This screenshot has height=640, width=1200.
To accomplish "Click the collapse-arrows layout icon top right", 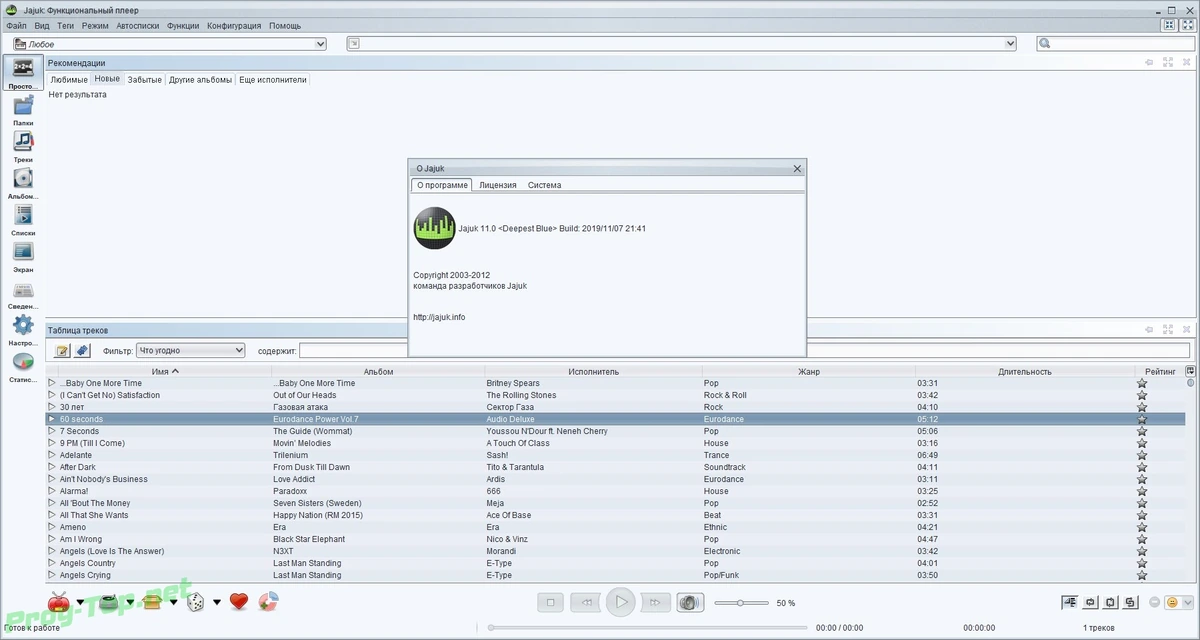I will 1168,26.
